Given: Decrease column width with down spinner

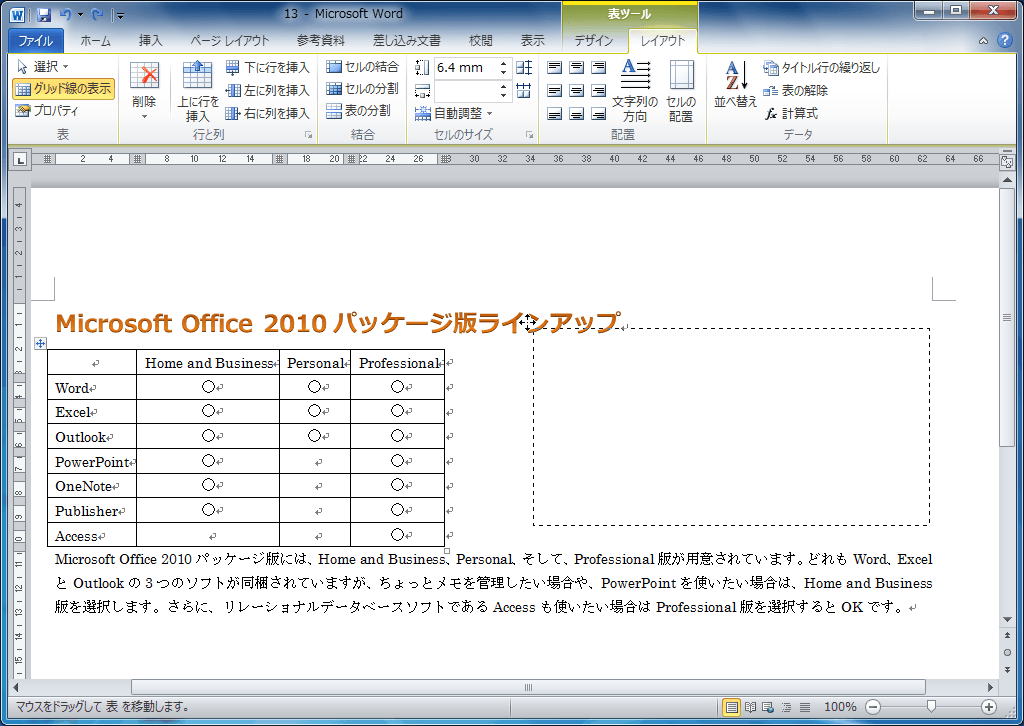Looking at the screenshot, I should (504, 95).
